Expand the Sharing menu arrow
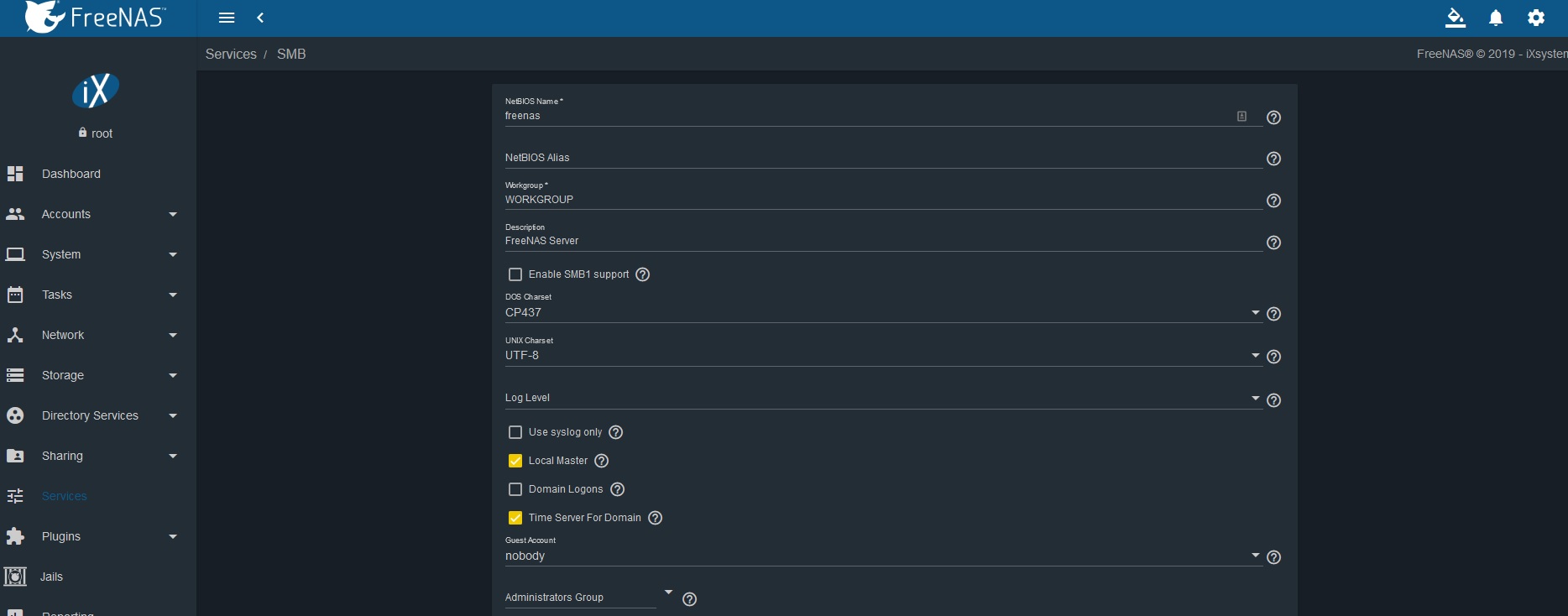The image size is (1568, 616). (173, 456)
